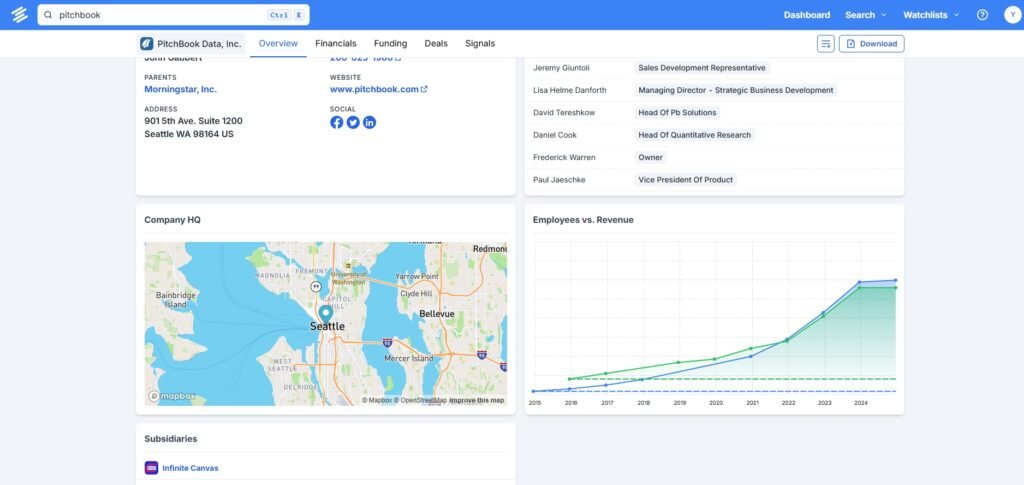This screenshot has width=1024, height=485.
Task: Expand the Search dropdown in header
Action: (865, 15)
